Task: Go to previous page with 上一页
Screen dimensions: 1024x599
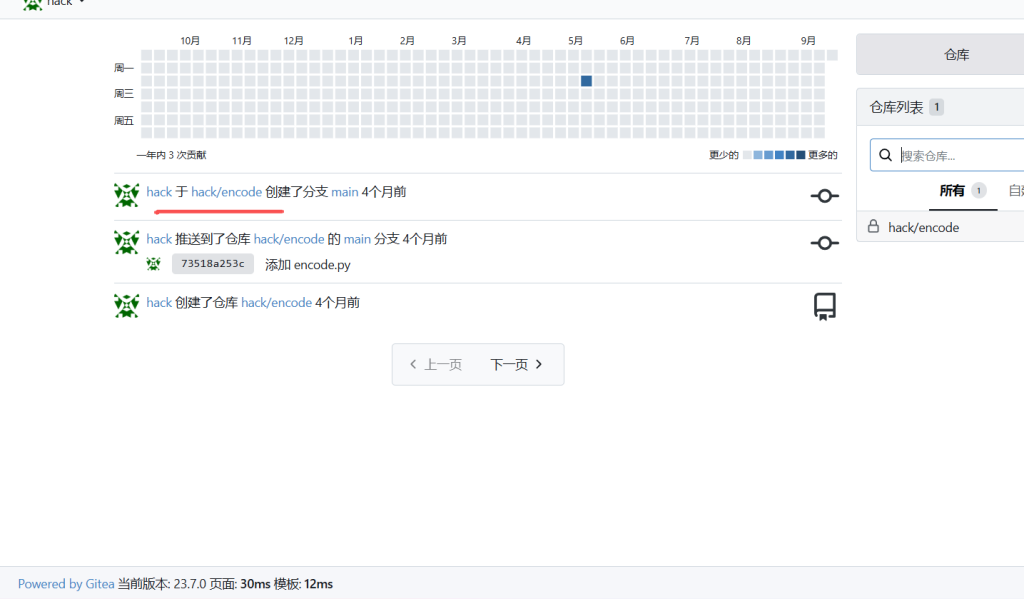Action: (x=435, y=364)
